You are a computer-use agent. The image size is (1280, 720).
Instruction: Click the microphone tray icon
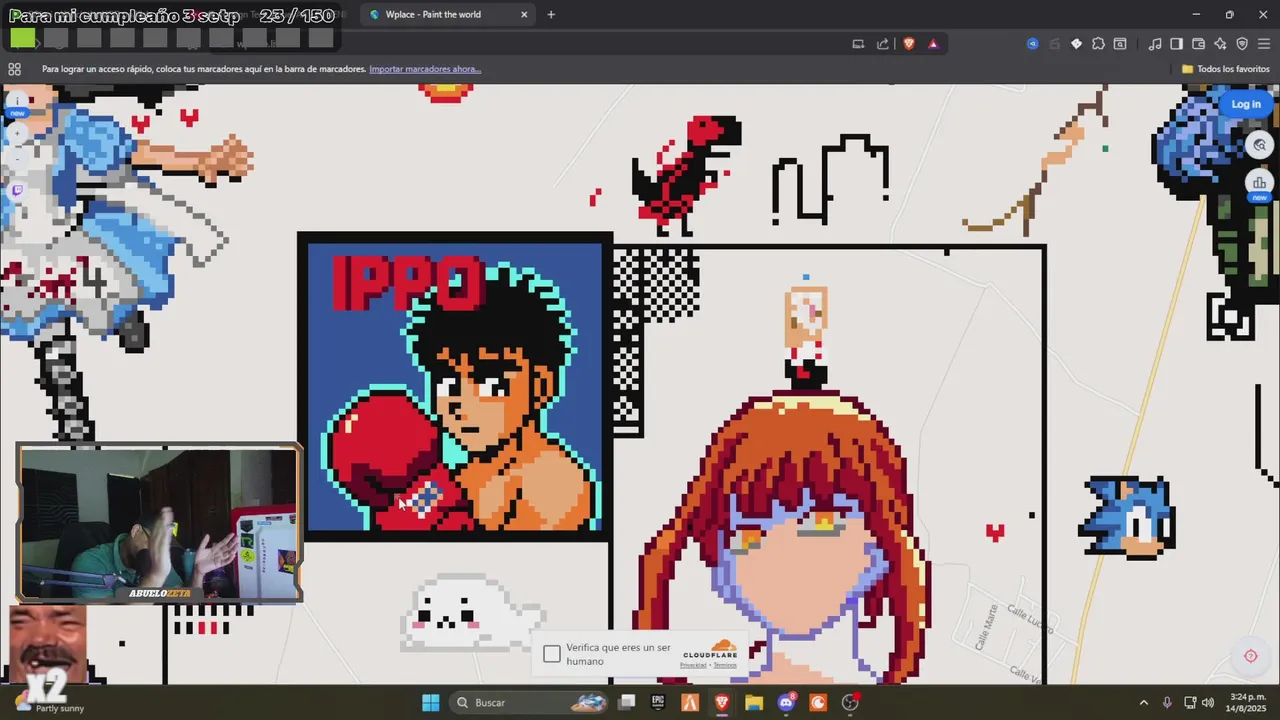click(x=1167, y=702)
